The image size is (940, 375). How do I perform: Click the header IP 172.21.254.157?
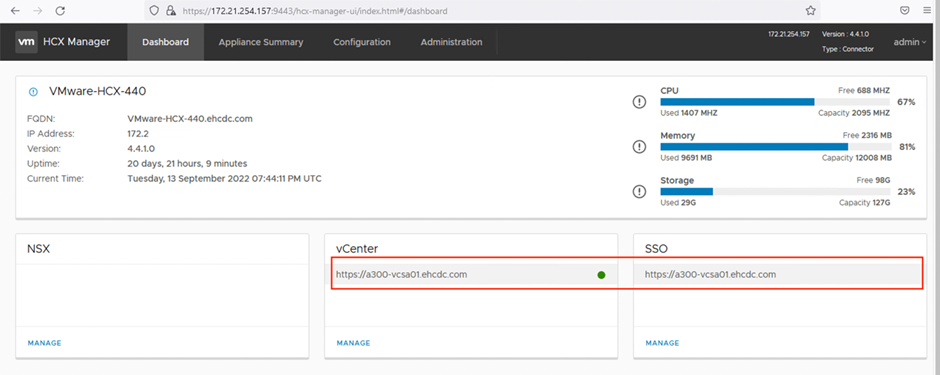789,35
